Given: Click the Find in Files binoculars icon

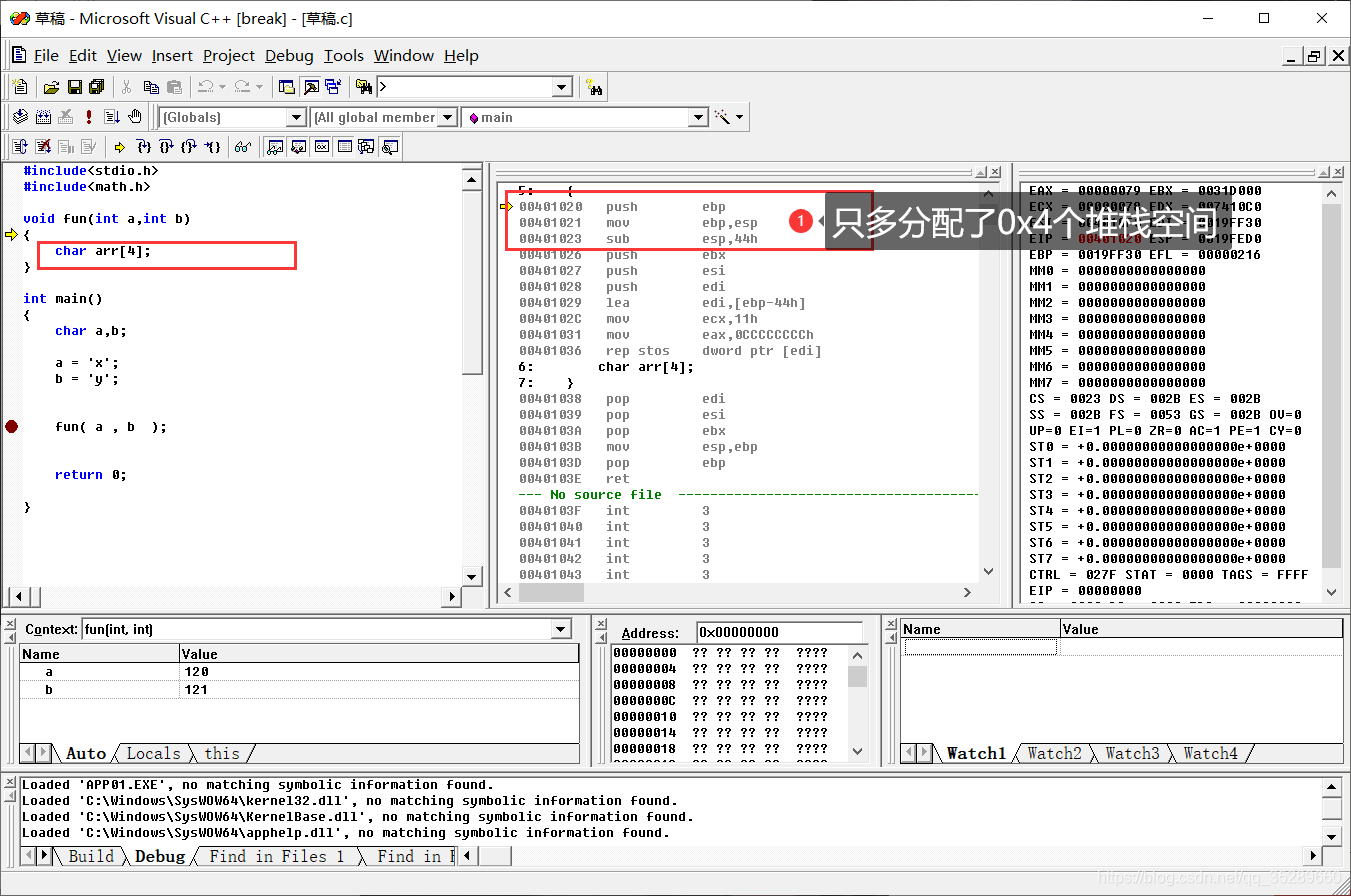Looking at the screenshot, I should (363, 87).
